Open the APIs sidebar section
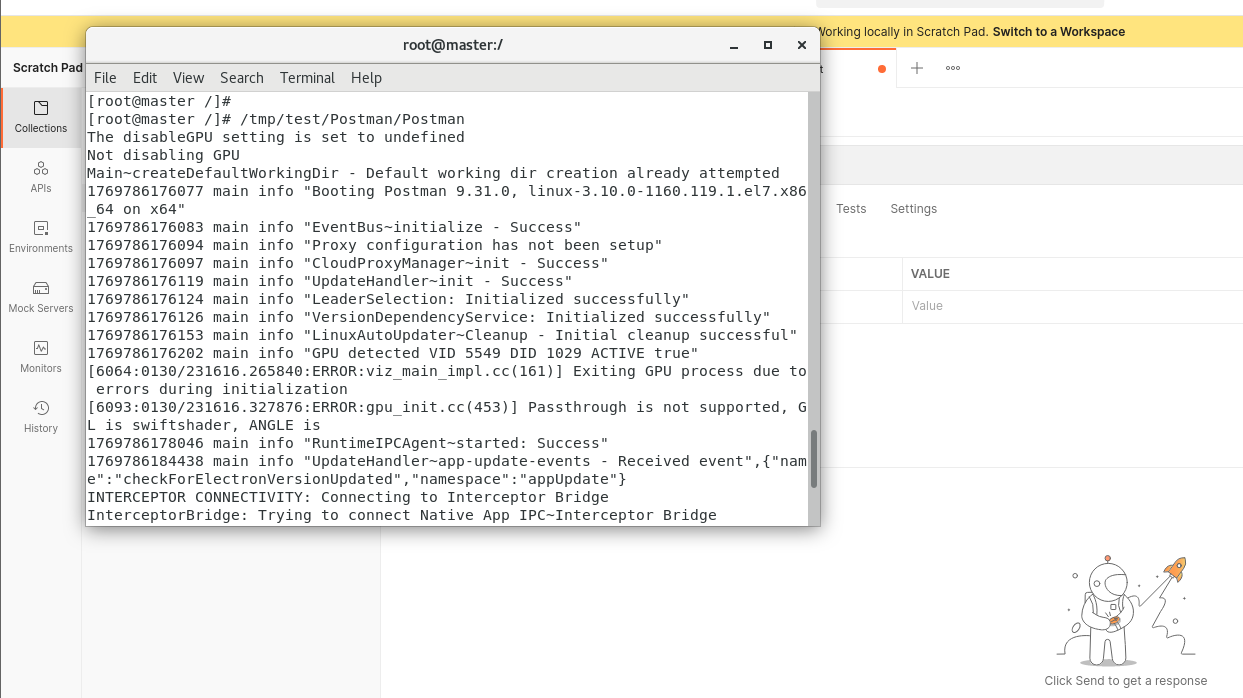 pos(41,177)
